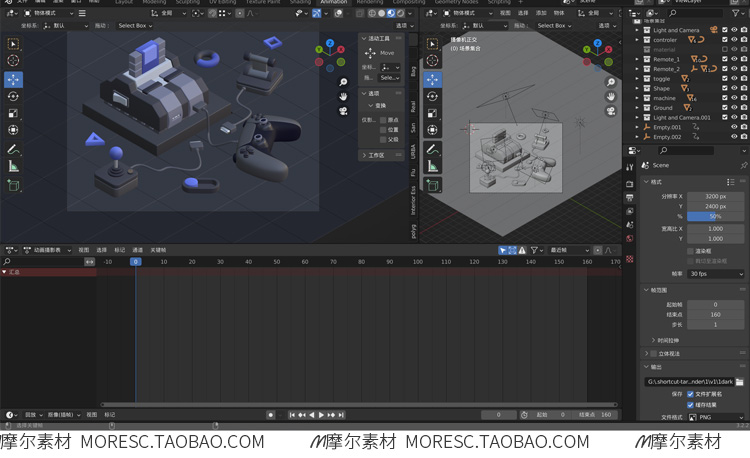Screen dimensions: 750x458
Task: Switch to the Rendering workspace tab
Action: (x=369, y=2)
